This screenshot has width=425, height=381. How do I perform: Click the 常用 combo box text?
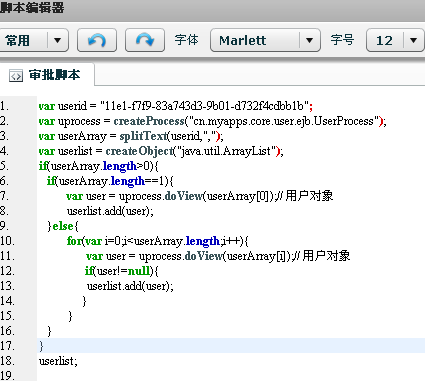tap(17, 41)
